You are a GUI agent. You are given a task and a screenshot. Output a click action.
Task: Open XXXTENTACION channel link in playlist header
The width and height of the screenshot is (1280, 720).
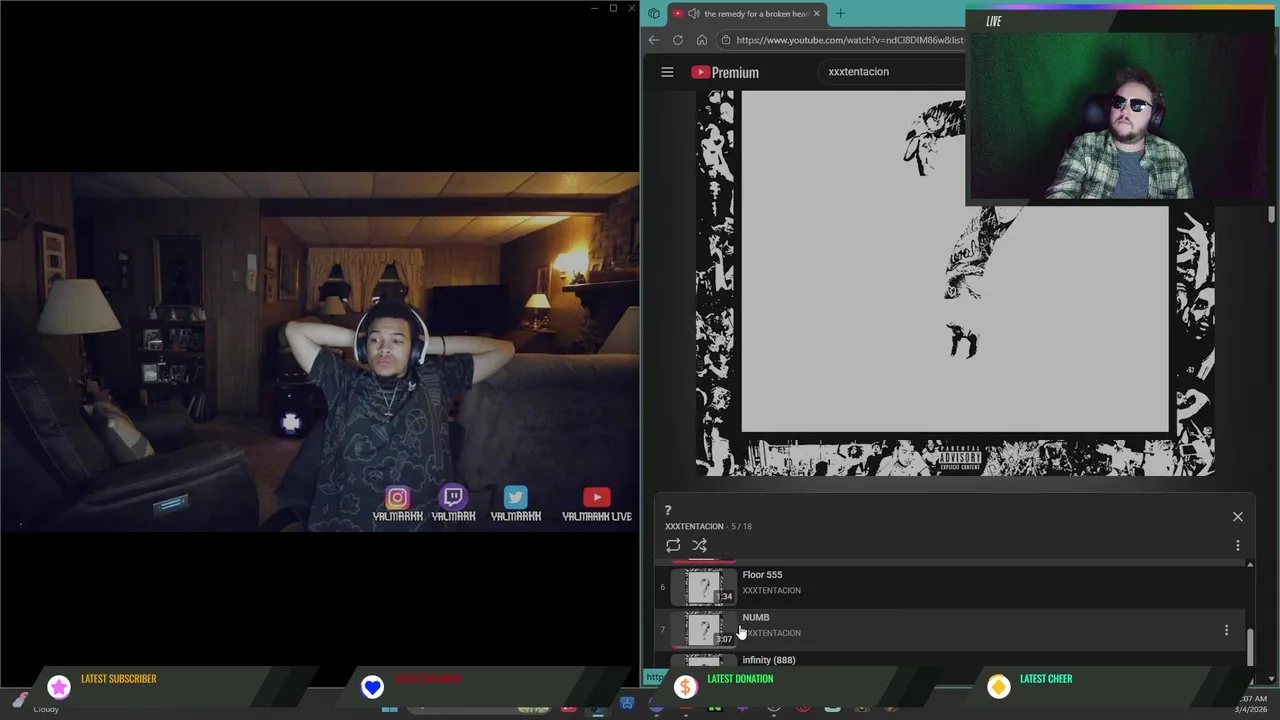[x=694, y=526]
